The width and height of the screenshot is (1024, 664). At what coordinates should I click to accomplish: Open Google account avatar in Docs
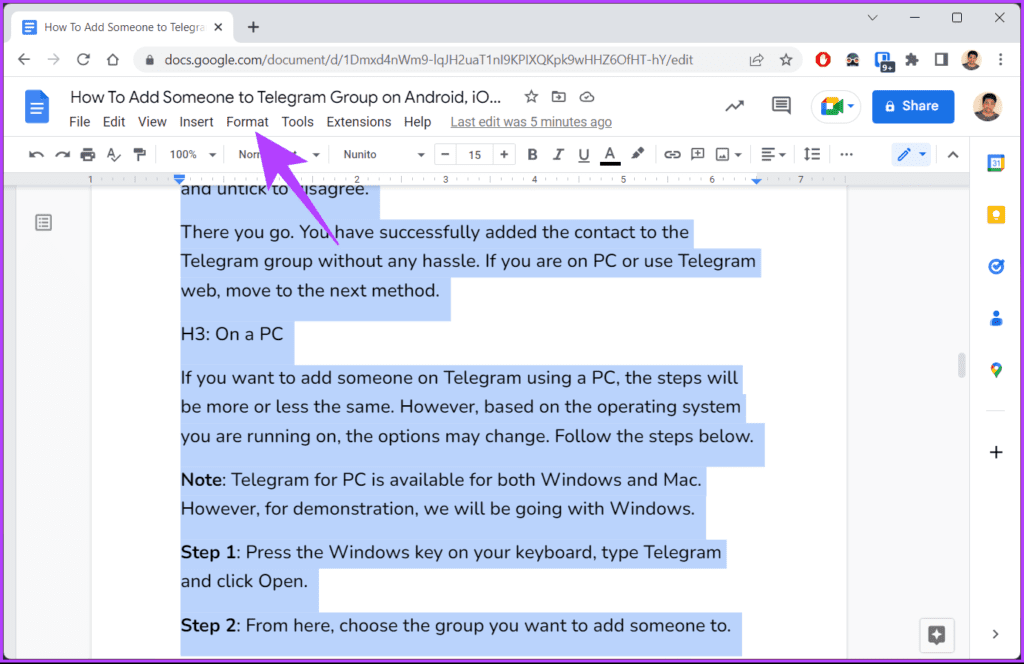coord(987,106)
